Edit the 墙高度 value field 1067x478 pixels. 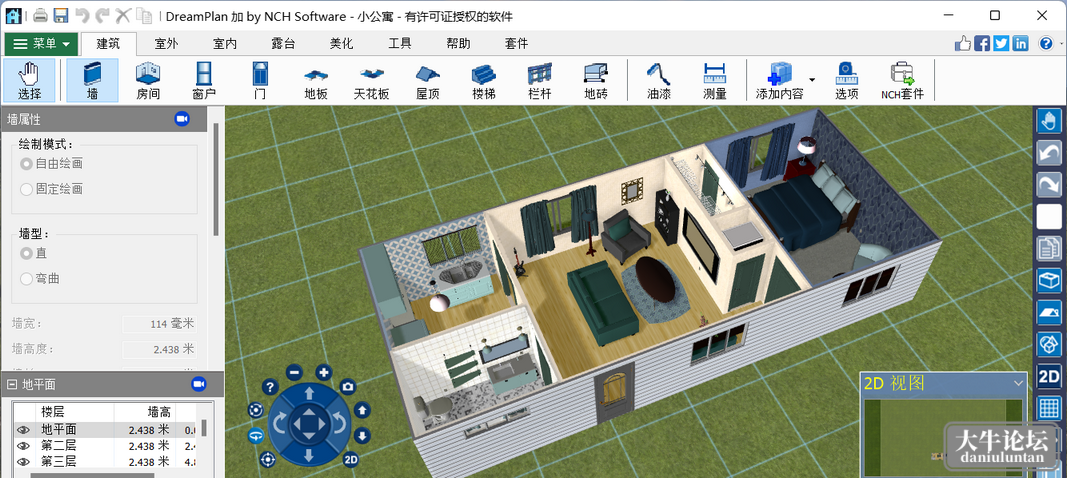tap(159, 349)
